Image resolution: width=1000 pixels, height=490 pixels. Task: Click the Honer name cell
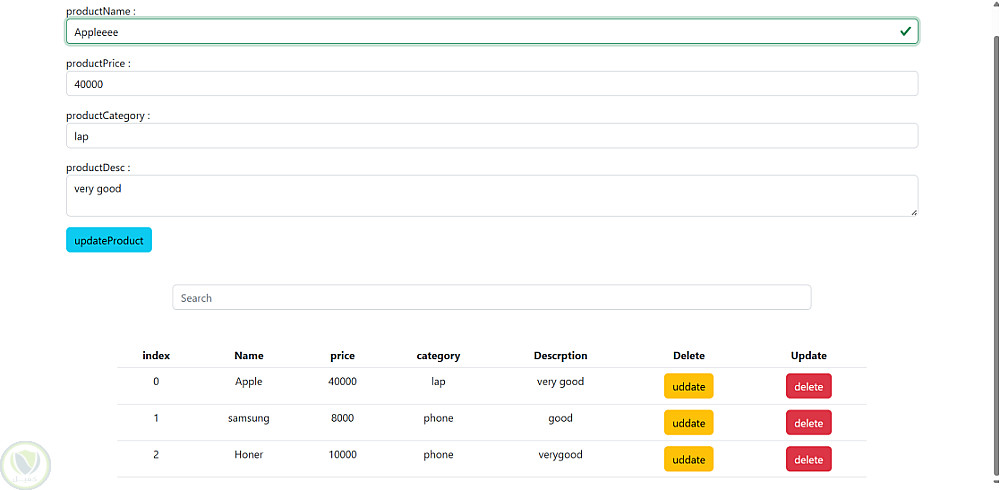point(249,455)
